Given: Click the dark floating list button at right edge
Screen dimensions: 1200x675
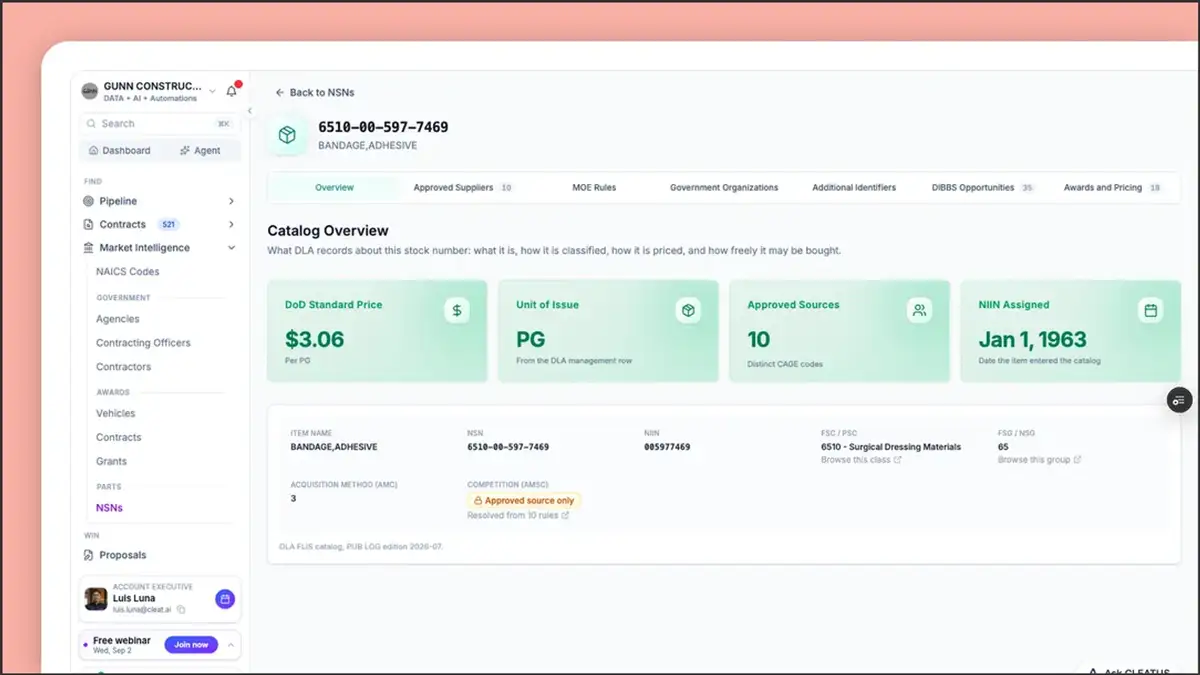Looking at the screenshot, I should pyautogui.click(x=1179, y=400).
